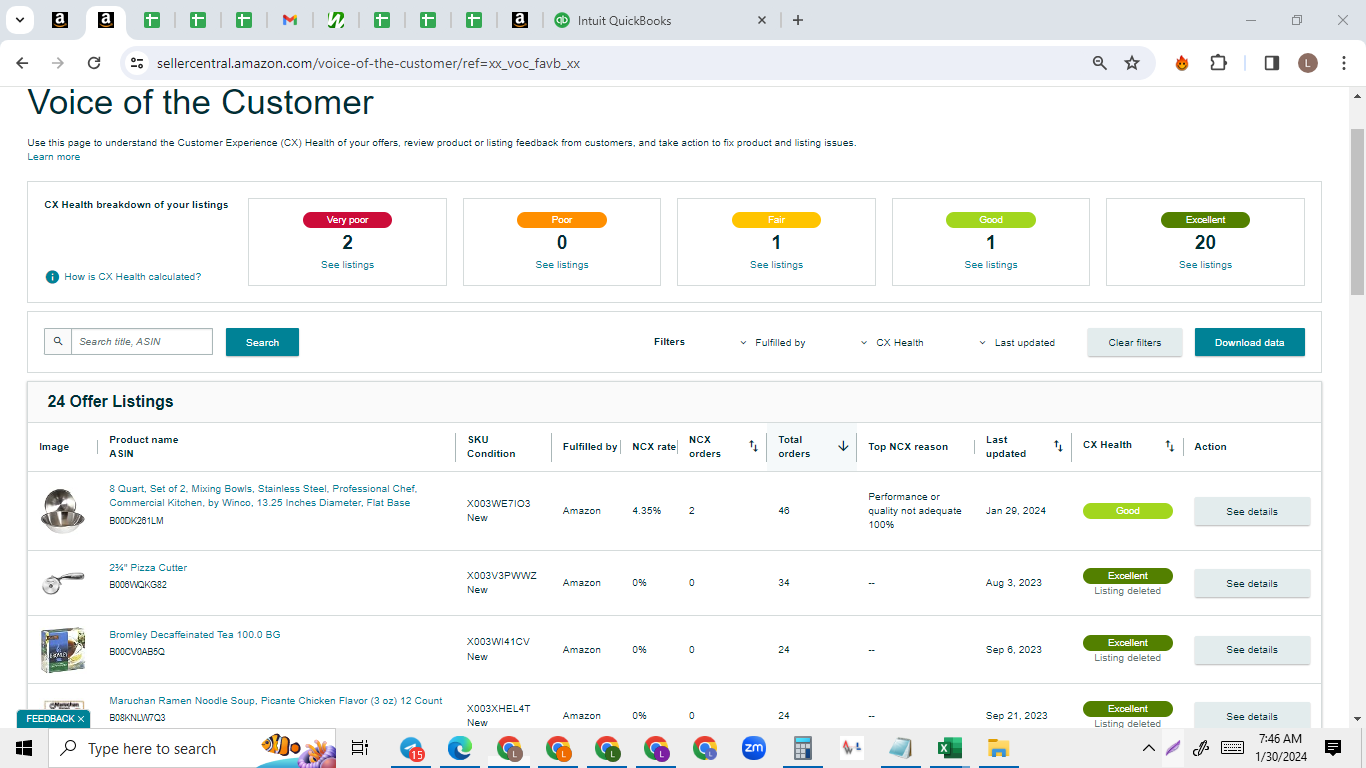The height and width of the screenshot is (768, 1366).
Task: Open the Extensions puzzle menu
Action: tap(1218, 63)
